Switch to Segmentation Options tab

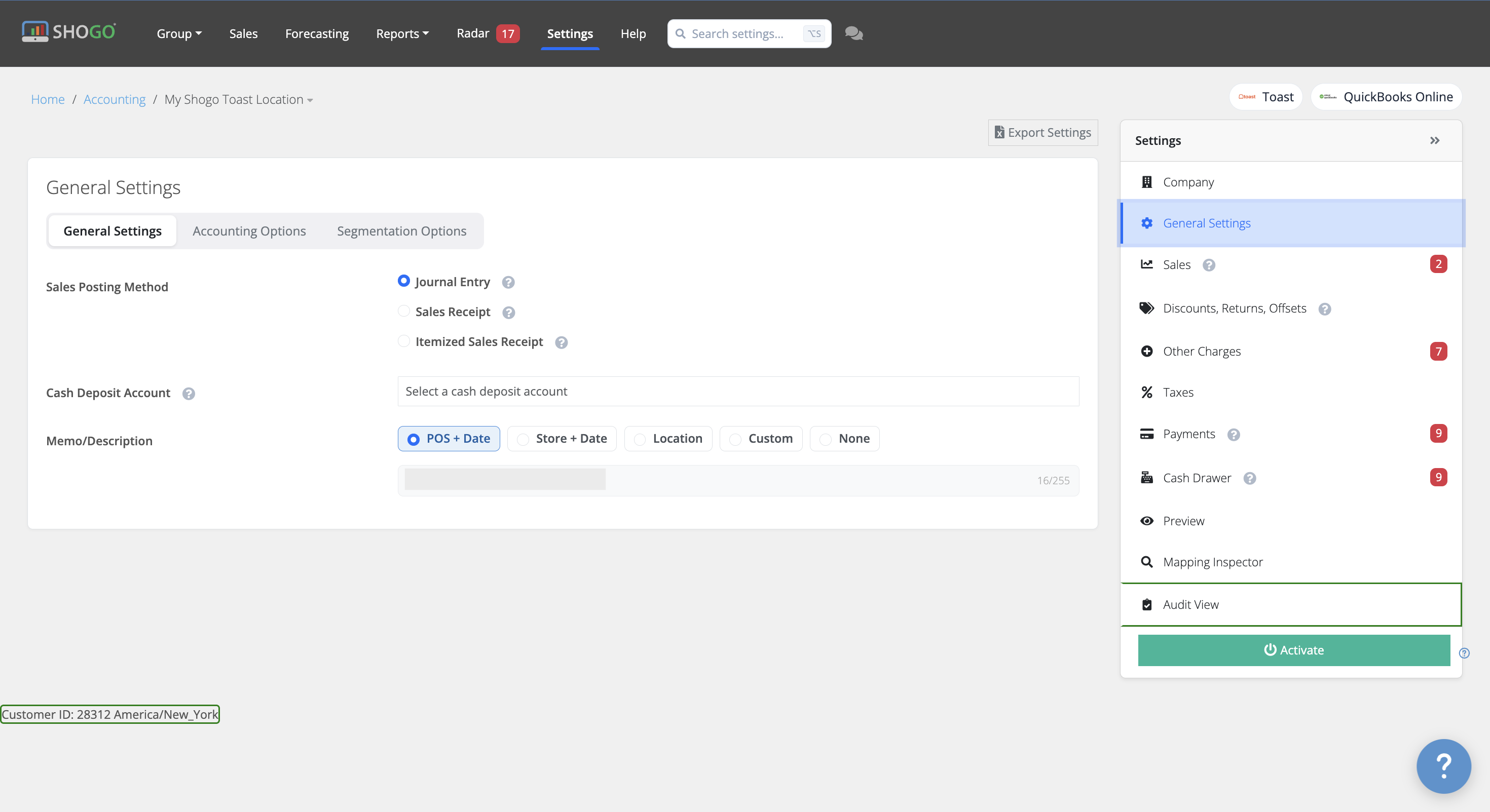click(x=401, y=231)
